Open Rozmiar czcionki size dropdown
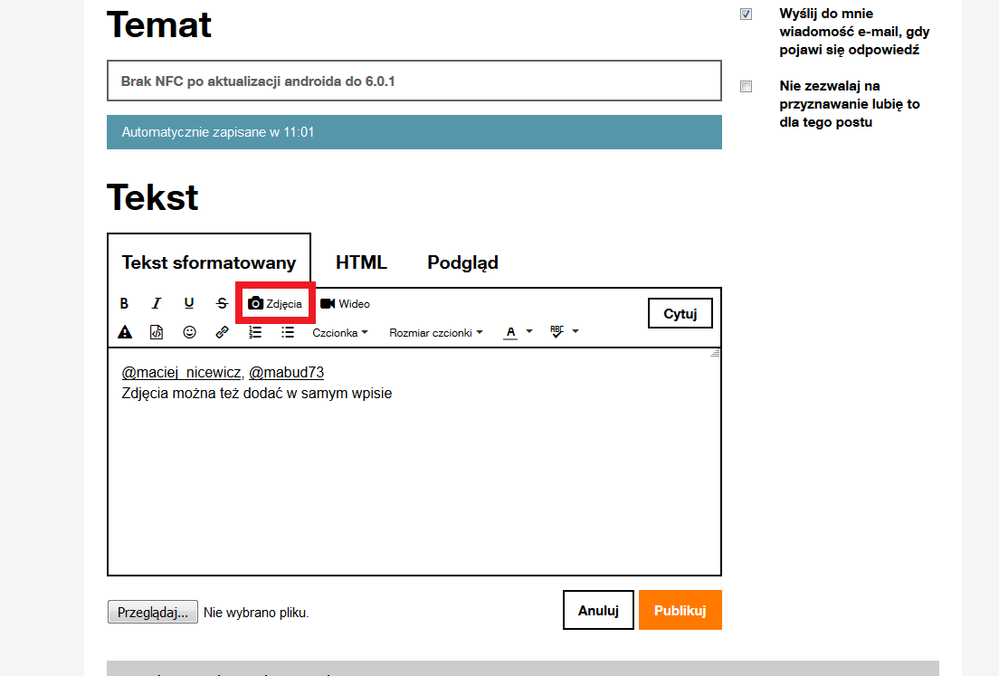The height and width of the screenshot is (676, 999). 436,333
